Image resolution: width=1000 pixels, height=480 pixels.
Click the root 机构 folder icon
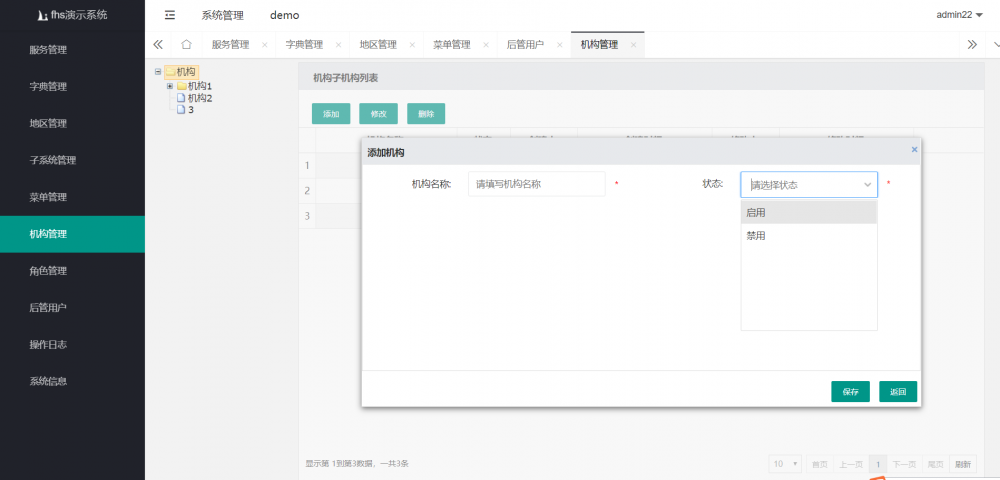click(170, 71)
